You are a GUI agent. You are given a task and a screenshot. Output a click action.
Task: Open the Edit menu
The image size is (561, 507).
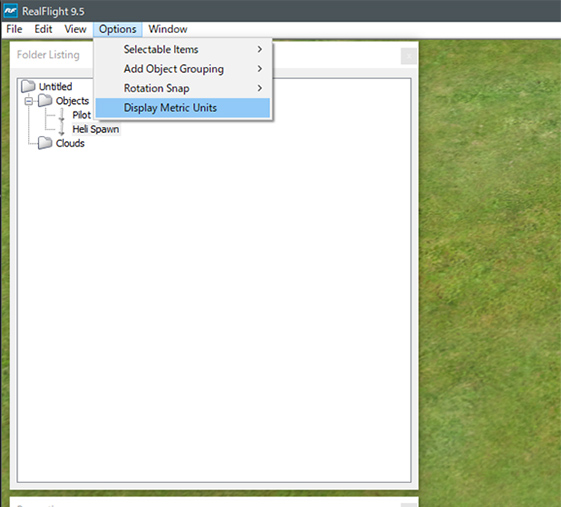tap(43, 29)
